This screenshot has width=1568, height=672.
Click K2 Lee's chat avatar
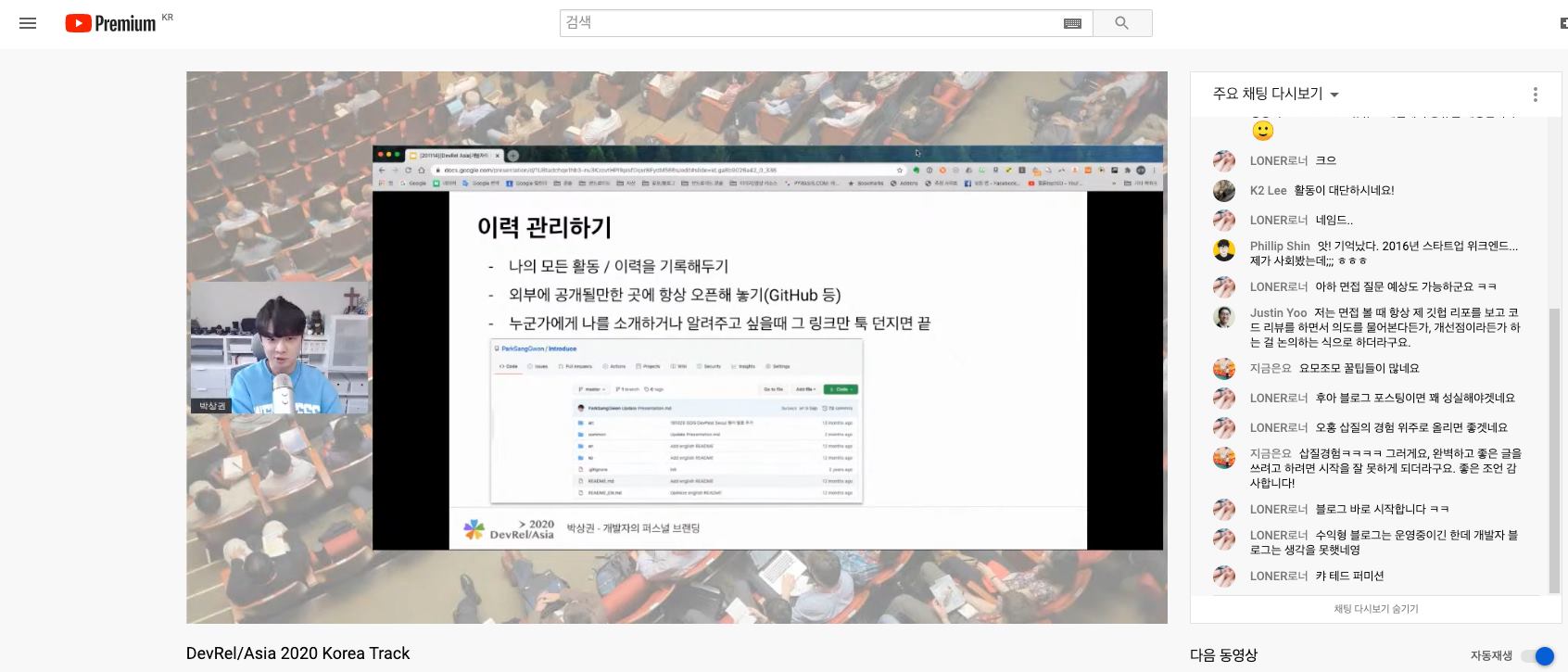coord(1224,191)
